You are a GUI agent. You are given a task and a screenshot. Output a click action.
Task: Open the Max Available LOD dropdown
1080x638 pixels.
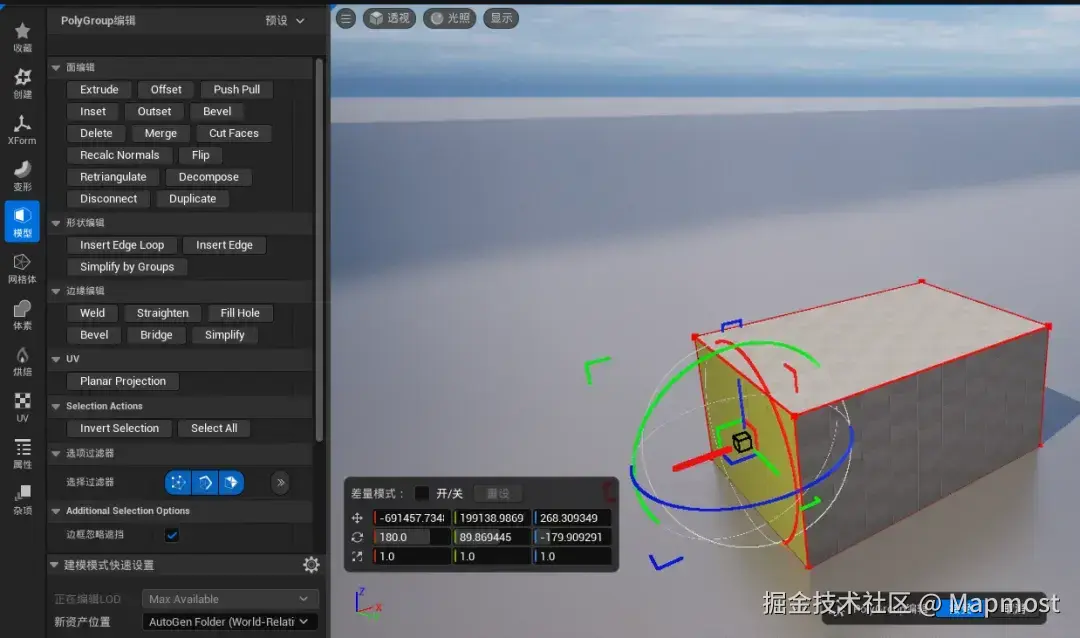230,599
